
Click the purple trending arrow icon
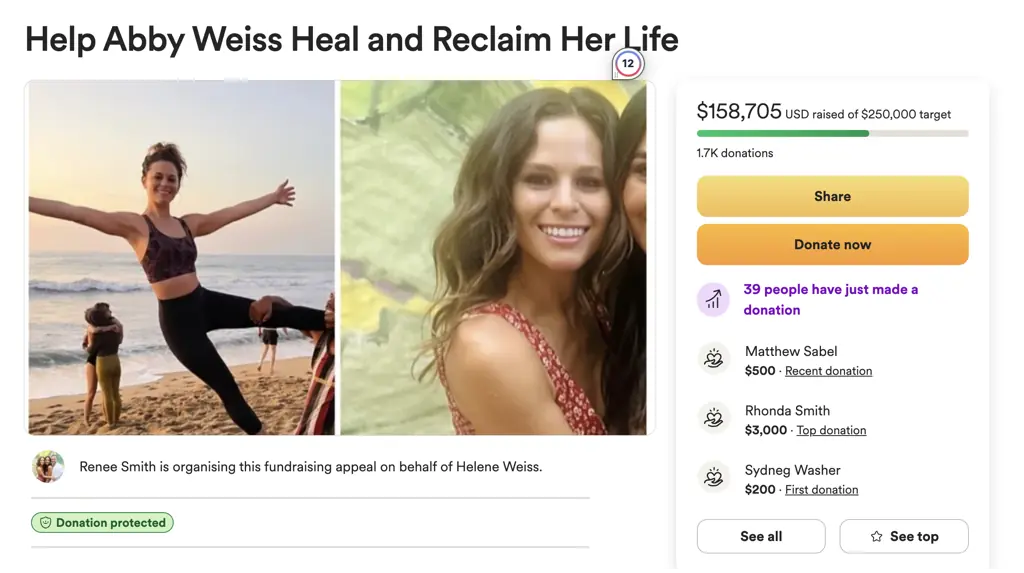(713, 299)
